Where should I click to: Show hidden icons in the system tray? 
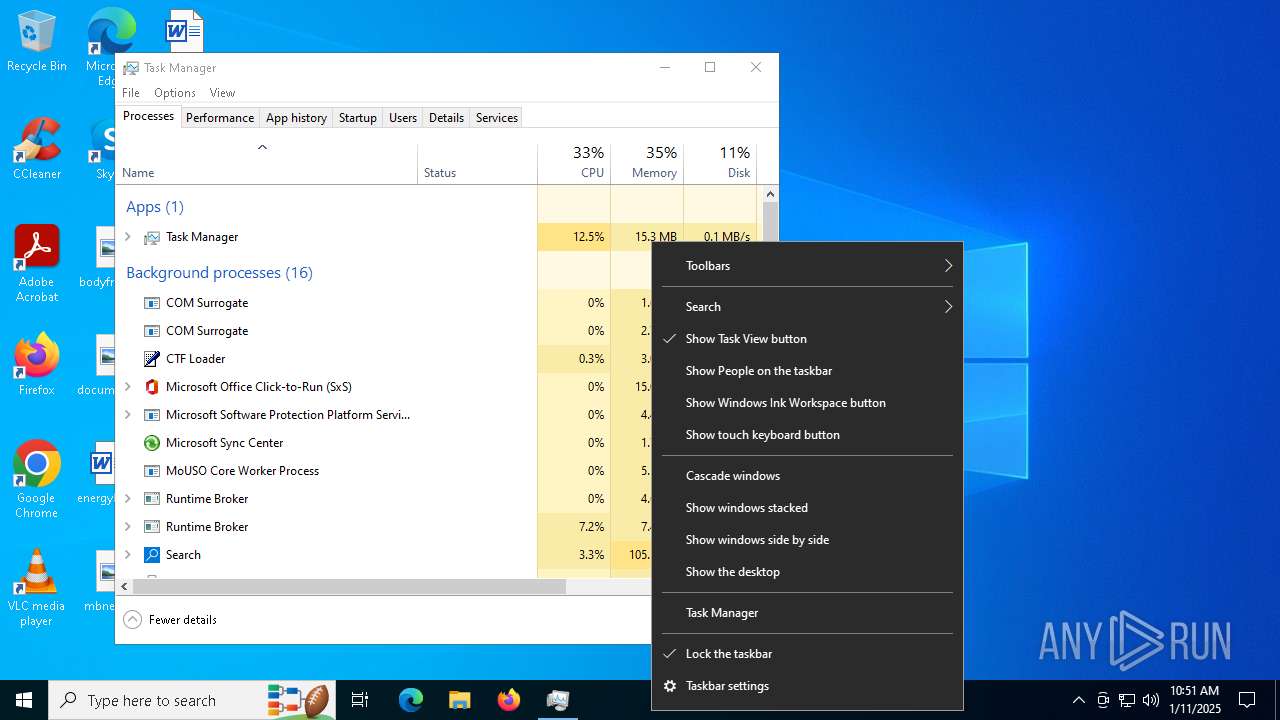click(1078, 700)
